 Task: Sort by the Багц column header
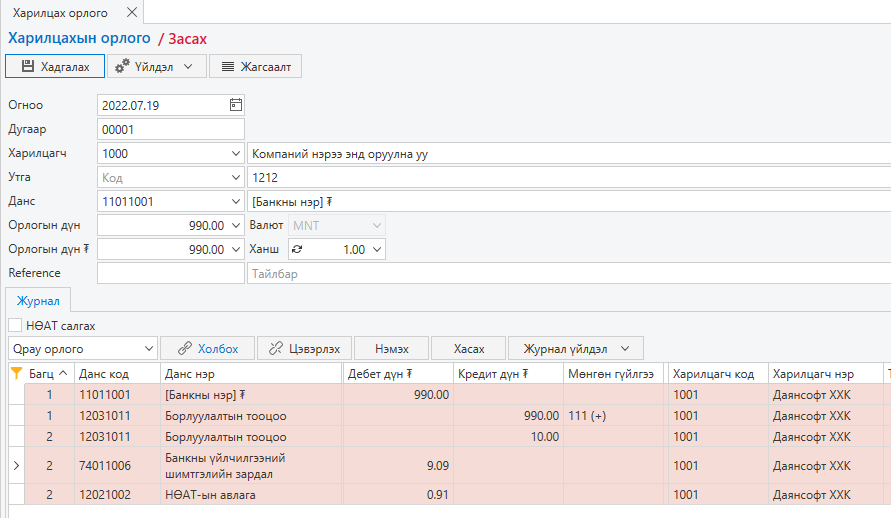coord(49,374)
